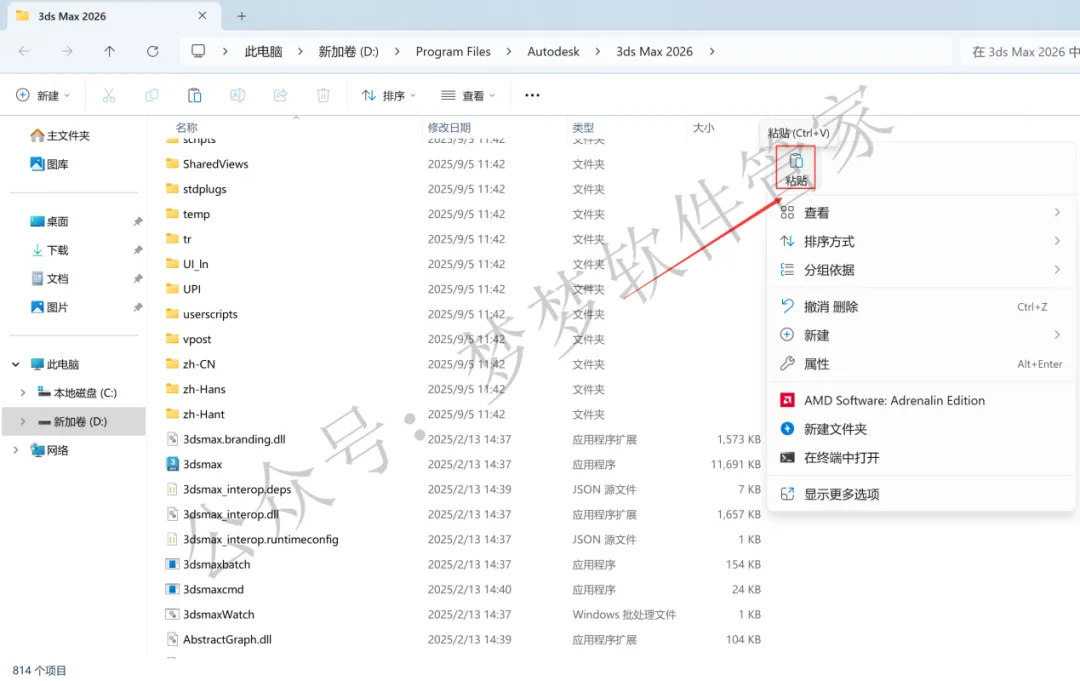Screen dimensions: 1080x681
Task: Open the 新建 dropdown in toolbar
Action: pos(43,95)
